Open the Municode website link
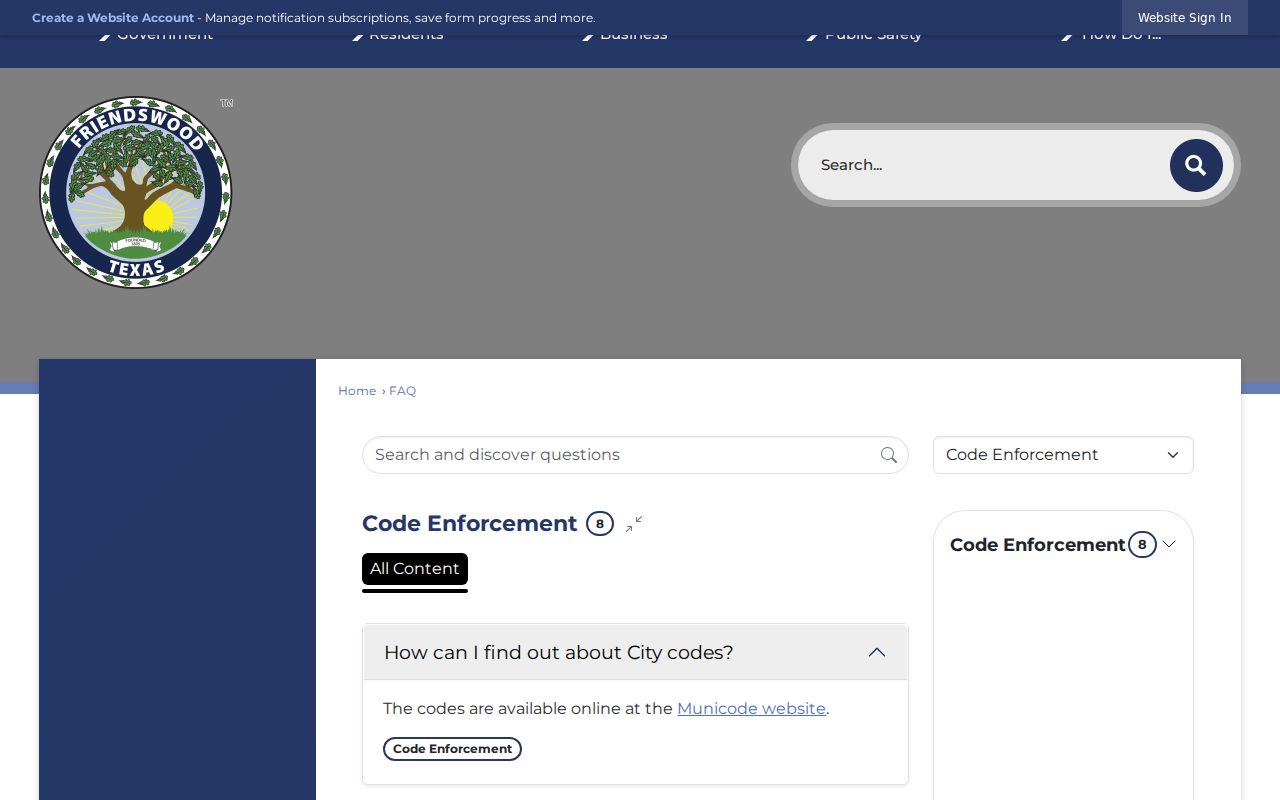This screenshot has width=1280, height=800. pos(751,708)
